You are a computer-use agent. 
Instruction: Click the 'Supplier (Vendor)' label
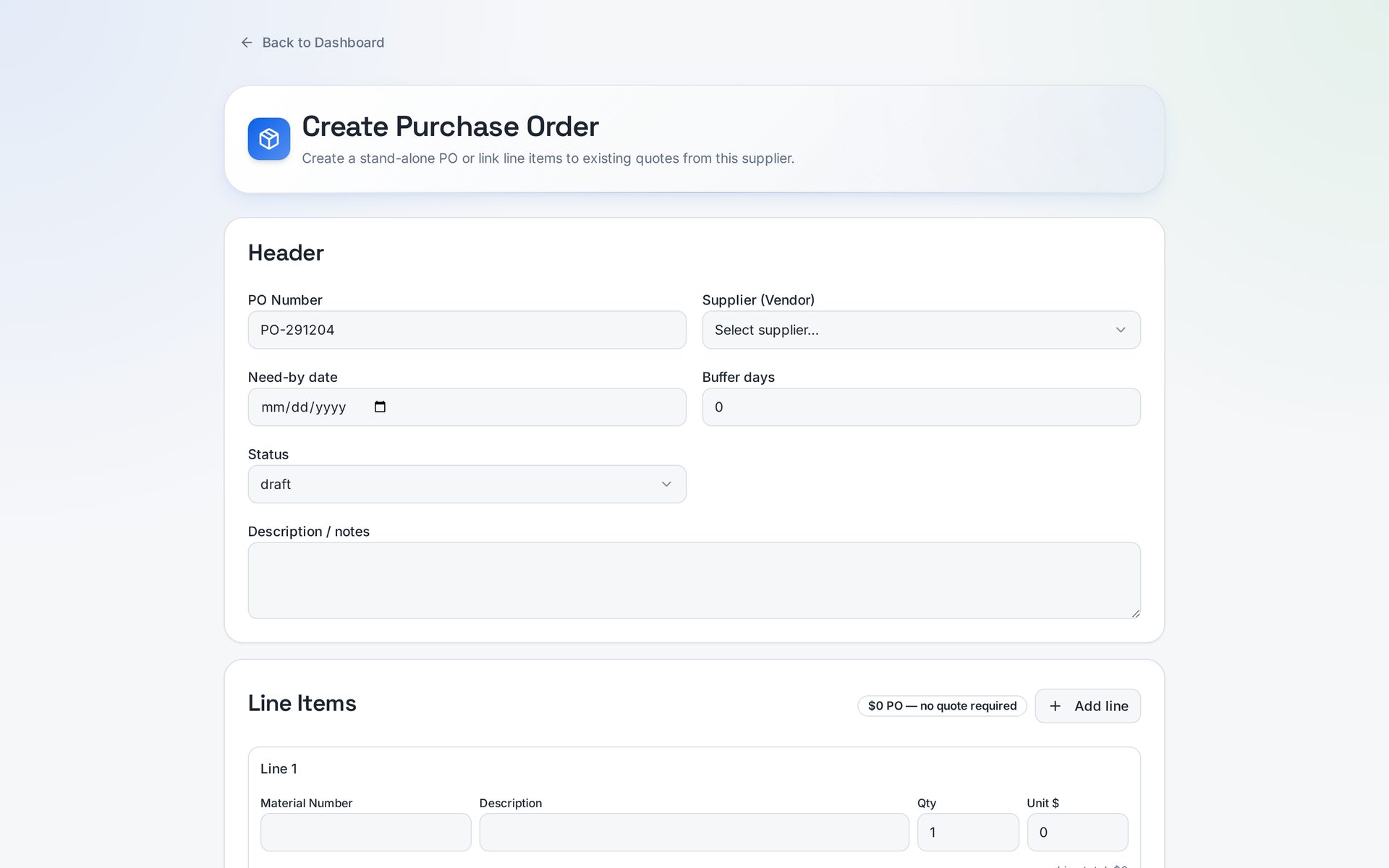(x=758, y=300)
